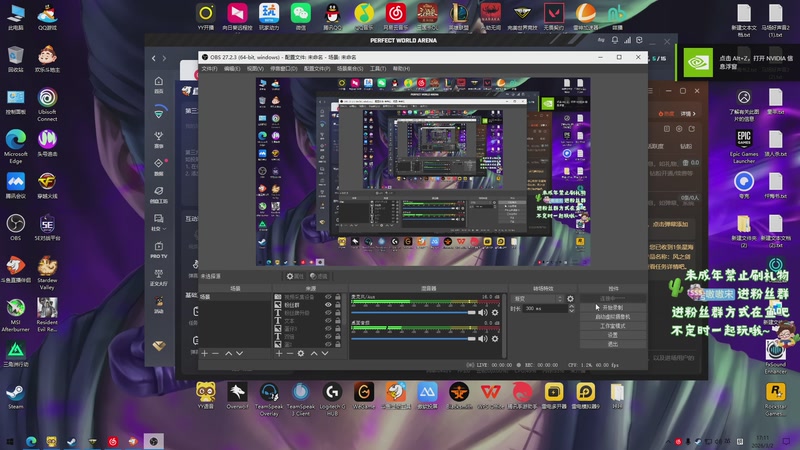Open Microsoft Edge desktop shortcut
The height and width of the screenshot is (450, 800).
pos(16,146)
